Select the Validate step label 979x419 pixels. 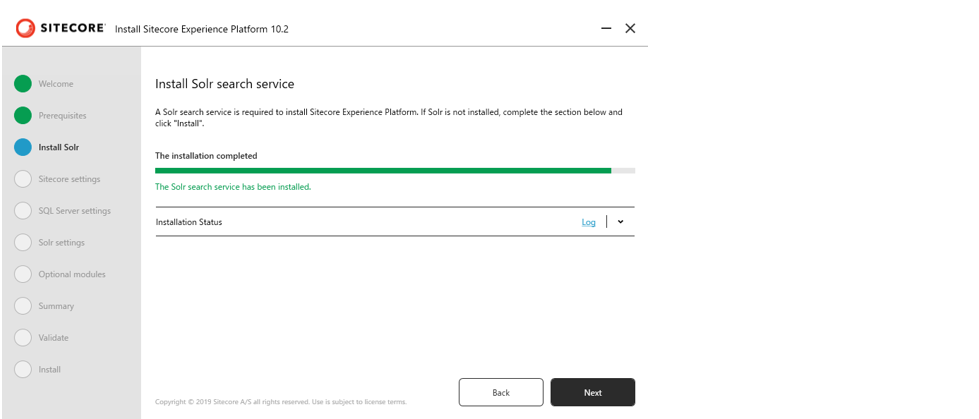click(x=54, y=338)
